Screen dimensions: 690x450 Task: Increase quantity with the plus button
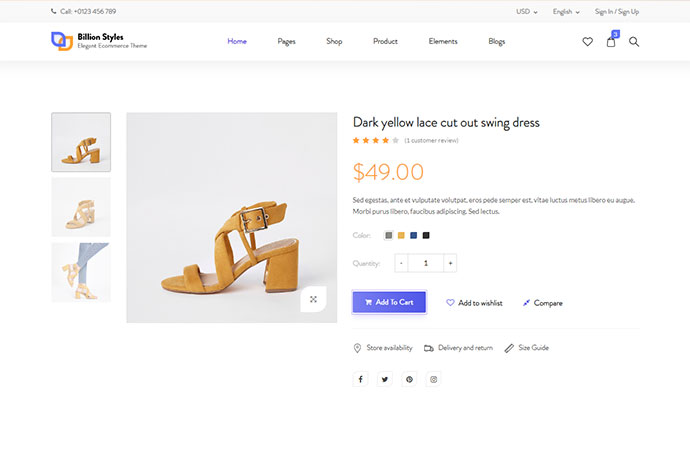450,263
